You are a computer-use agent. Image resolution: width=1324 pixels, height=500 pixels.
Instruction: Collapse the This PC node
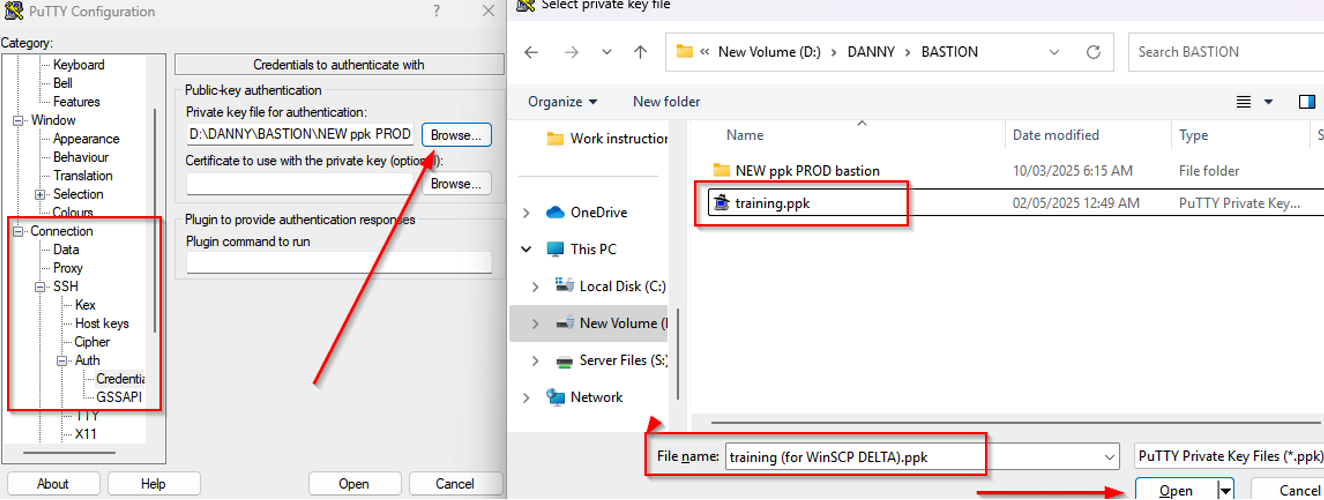pyautogui.click(x=527, y=249)
